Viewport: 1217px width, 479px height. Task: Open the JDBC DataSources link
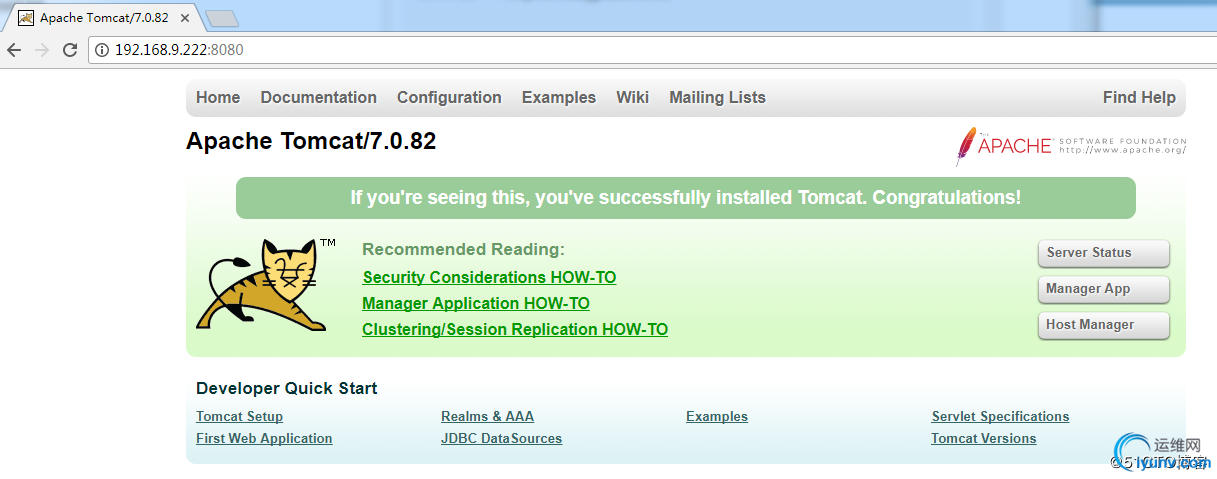point(501,438)
